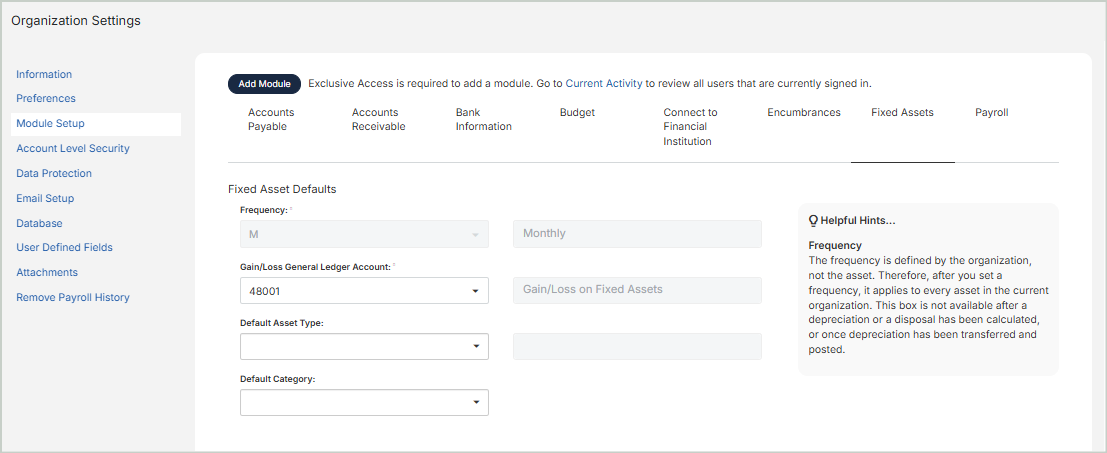This screenshot has width=1107, height=453.
Task: Click the Add Module button
Action: pyautogui.click(x=264, y=84)
